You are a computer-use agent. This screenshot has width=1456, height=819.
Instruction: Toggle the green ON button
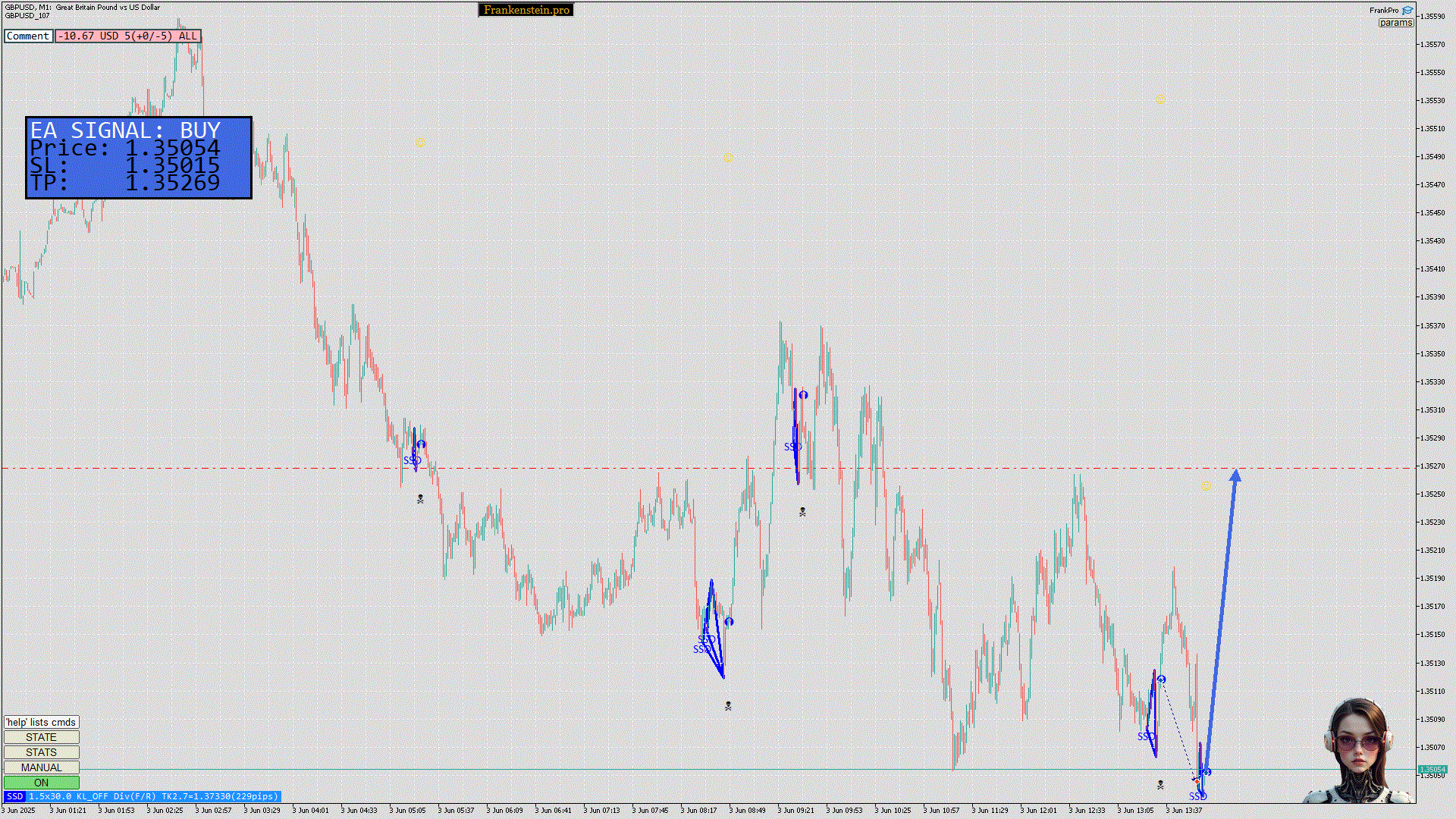41,783
